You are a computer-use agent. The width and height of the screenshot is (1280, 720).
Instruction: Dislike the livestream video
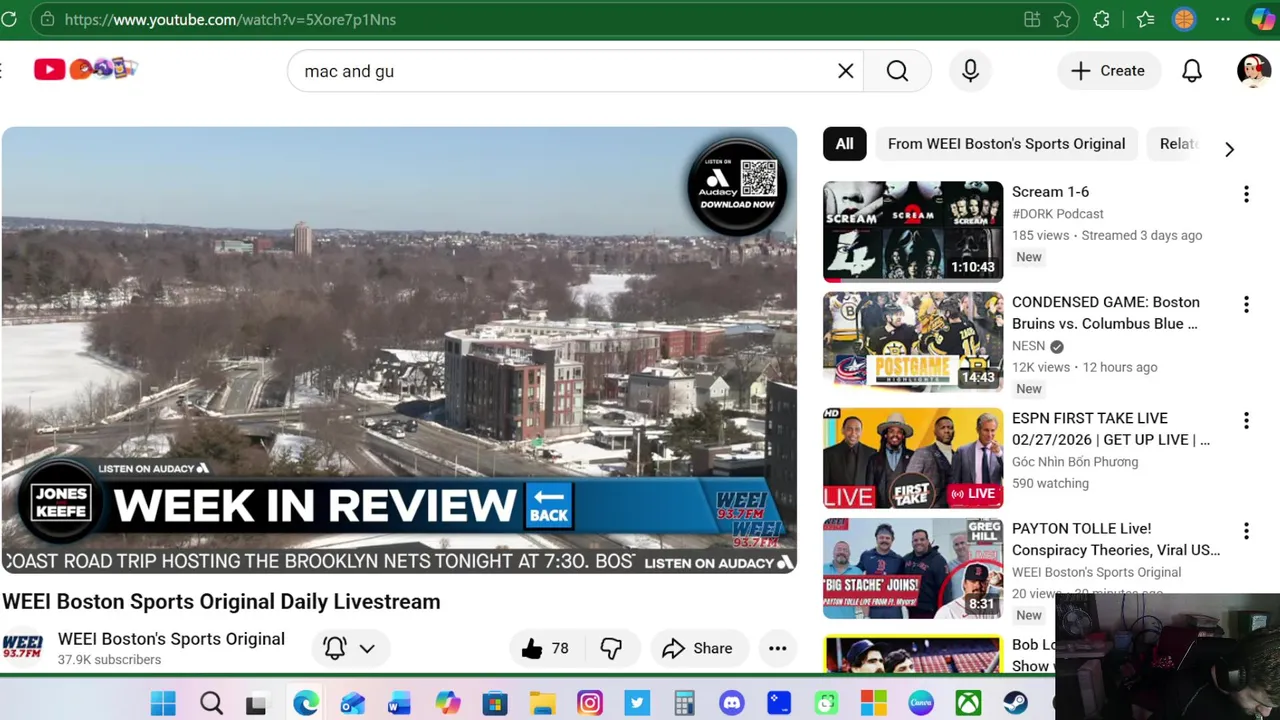(x=611, y=648)
